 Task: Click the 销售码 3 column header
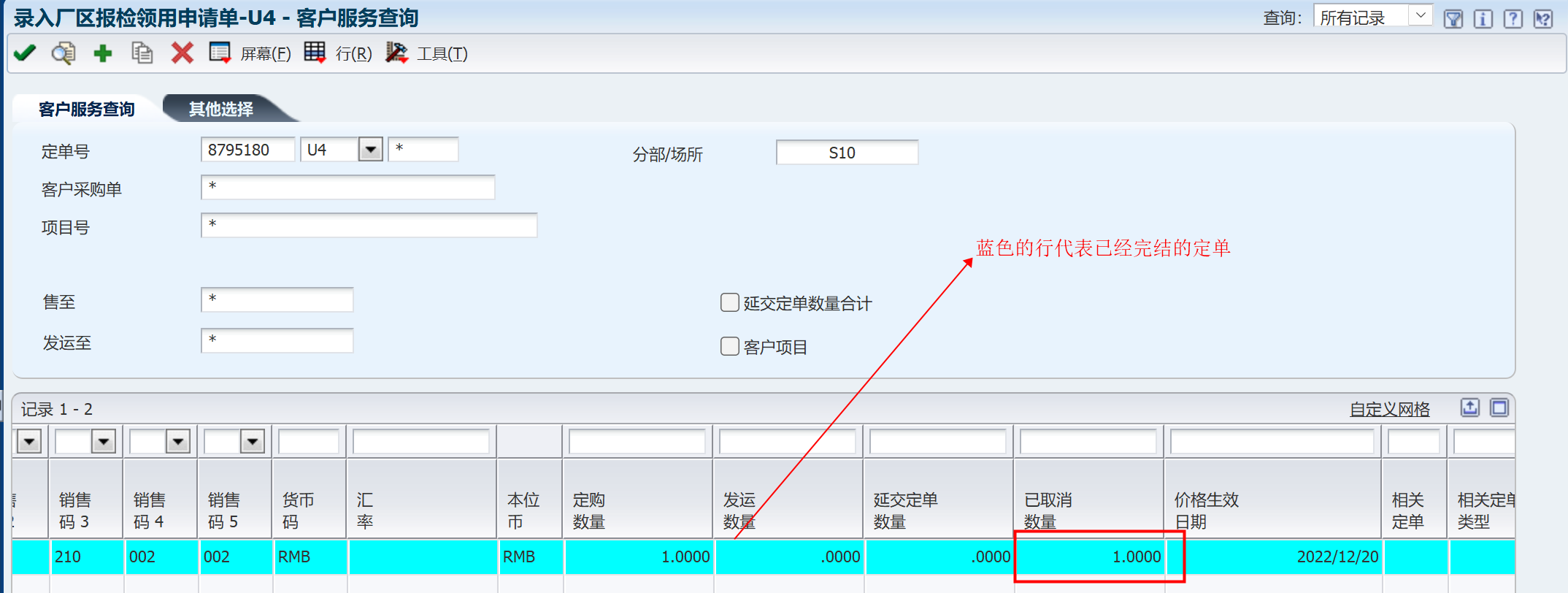[x=86, y=500]
